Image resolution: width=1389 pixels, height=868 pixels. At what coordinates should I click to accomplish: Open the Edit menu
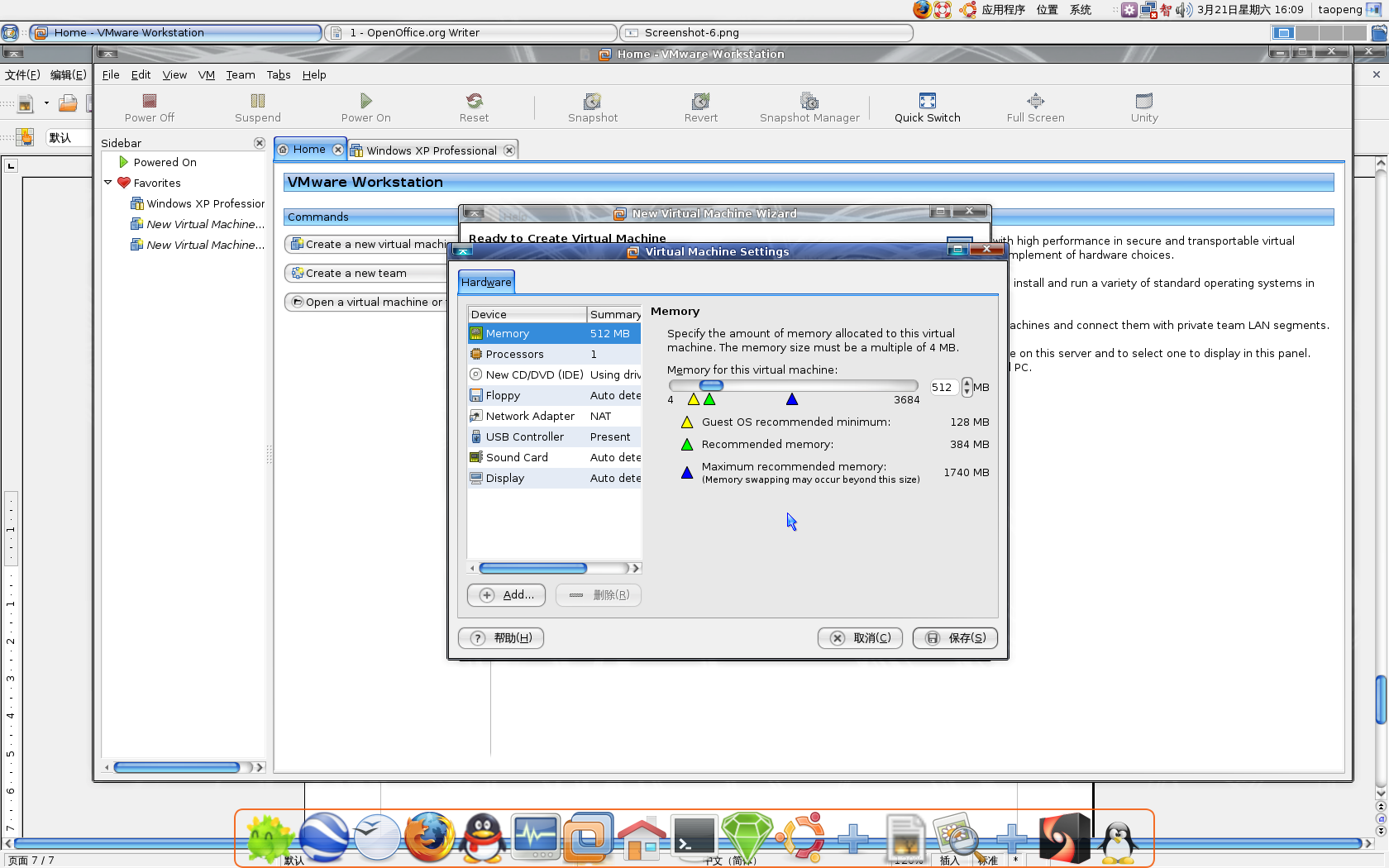[x=141, y=74]
